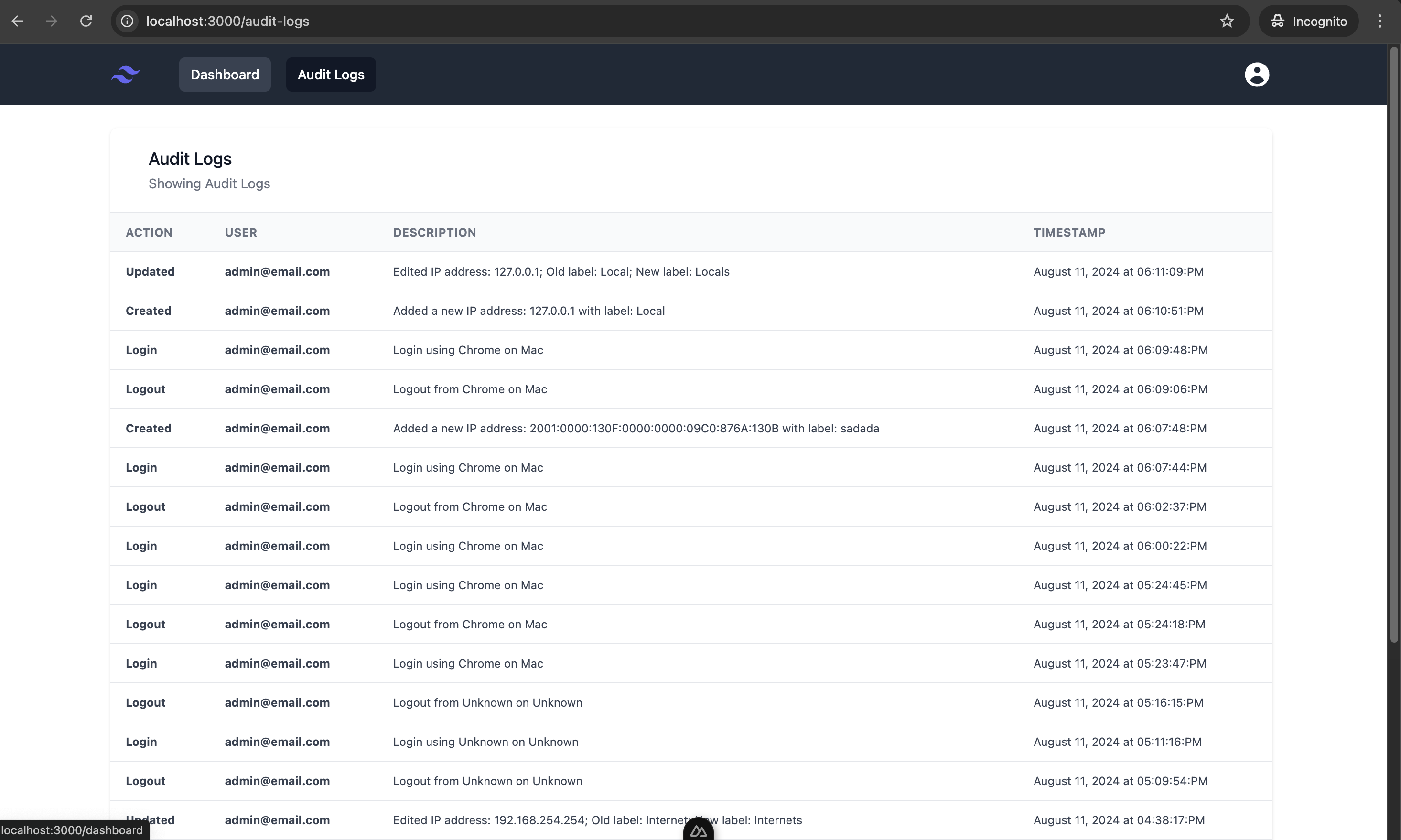The width and height of the screenshot is (1401, 840).
Task: Click 'Logout from Unknown on Unknown' at 05:16:15 PM
Action: point(488,702)
